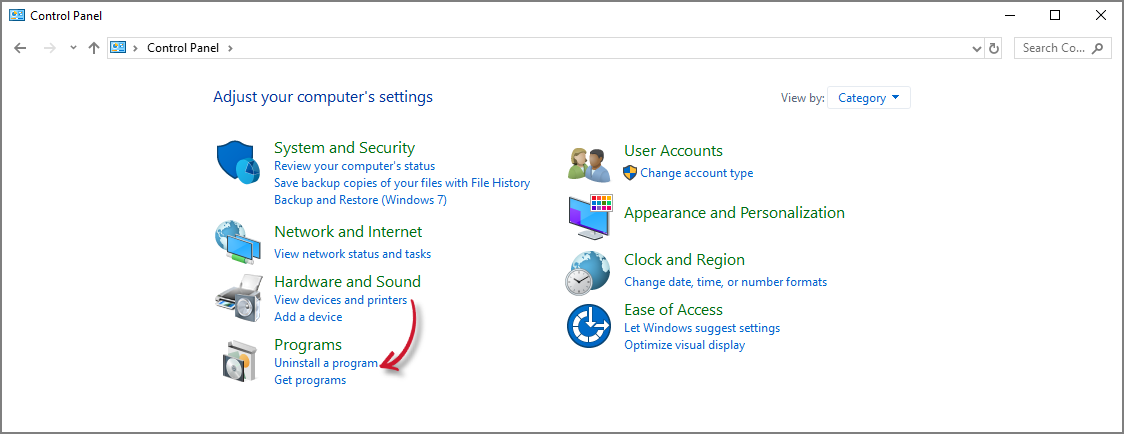
Task: Click the Appearance and Personalization monitor icon
Action: coord(588,216)
